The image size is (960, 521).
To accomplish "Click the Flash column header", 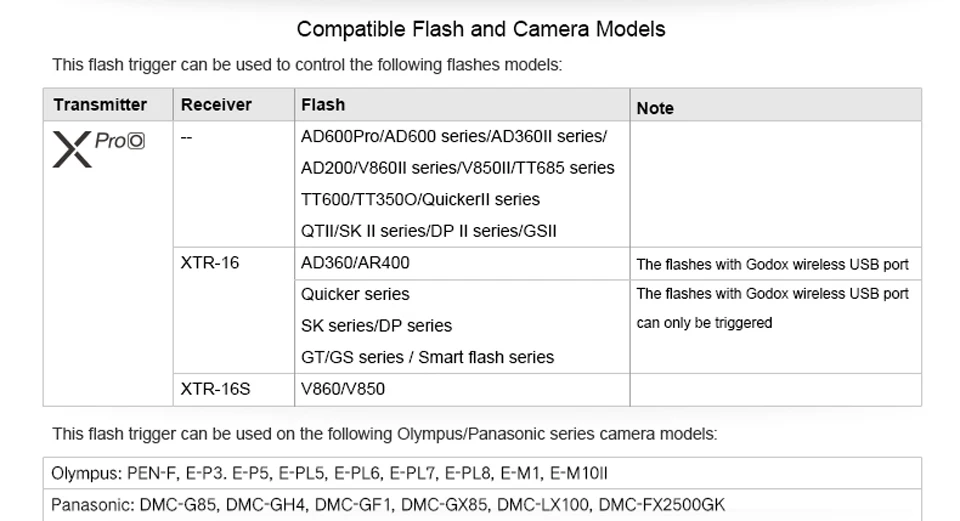I will 323,105.
